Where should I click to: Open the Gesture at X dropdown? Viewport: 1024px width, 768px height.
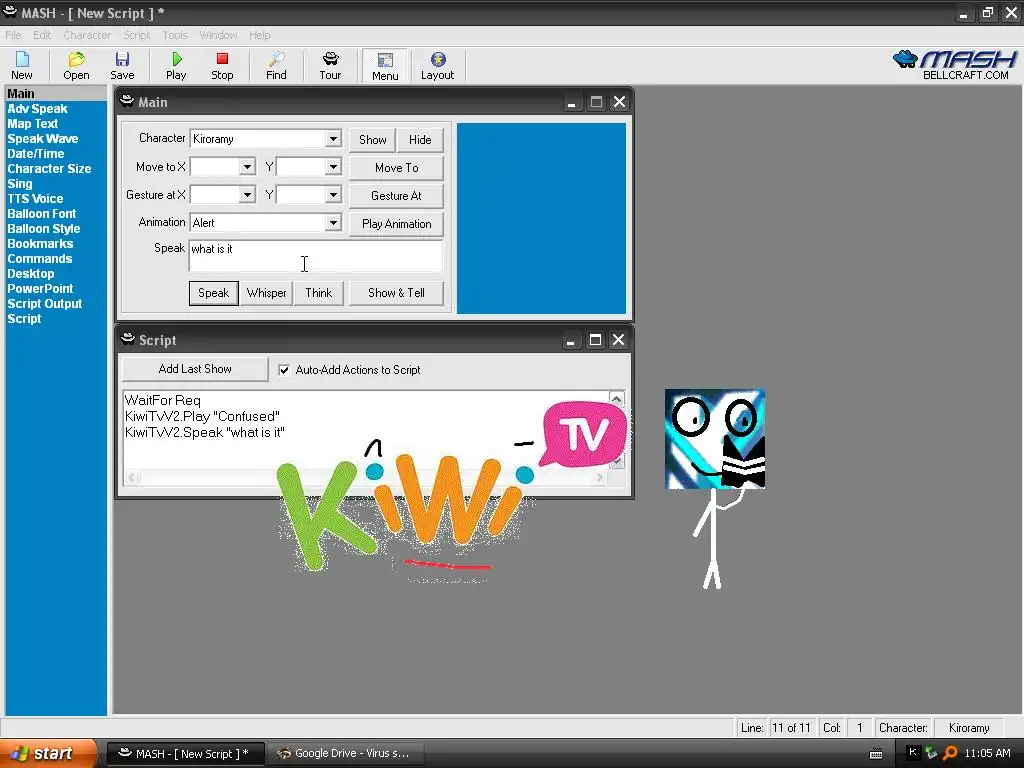pos(247,195)
